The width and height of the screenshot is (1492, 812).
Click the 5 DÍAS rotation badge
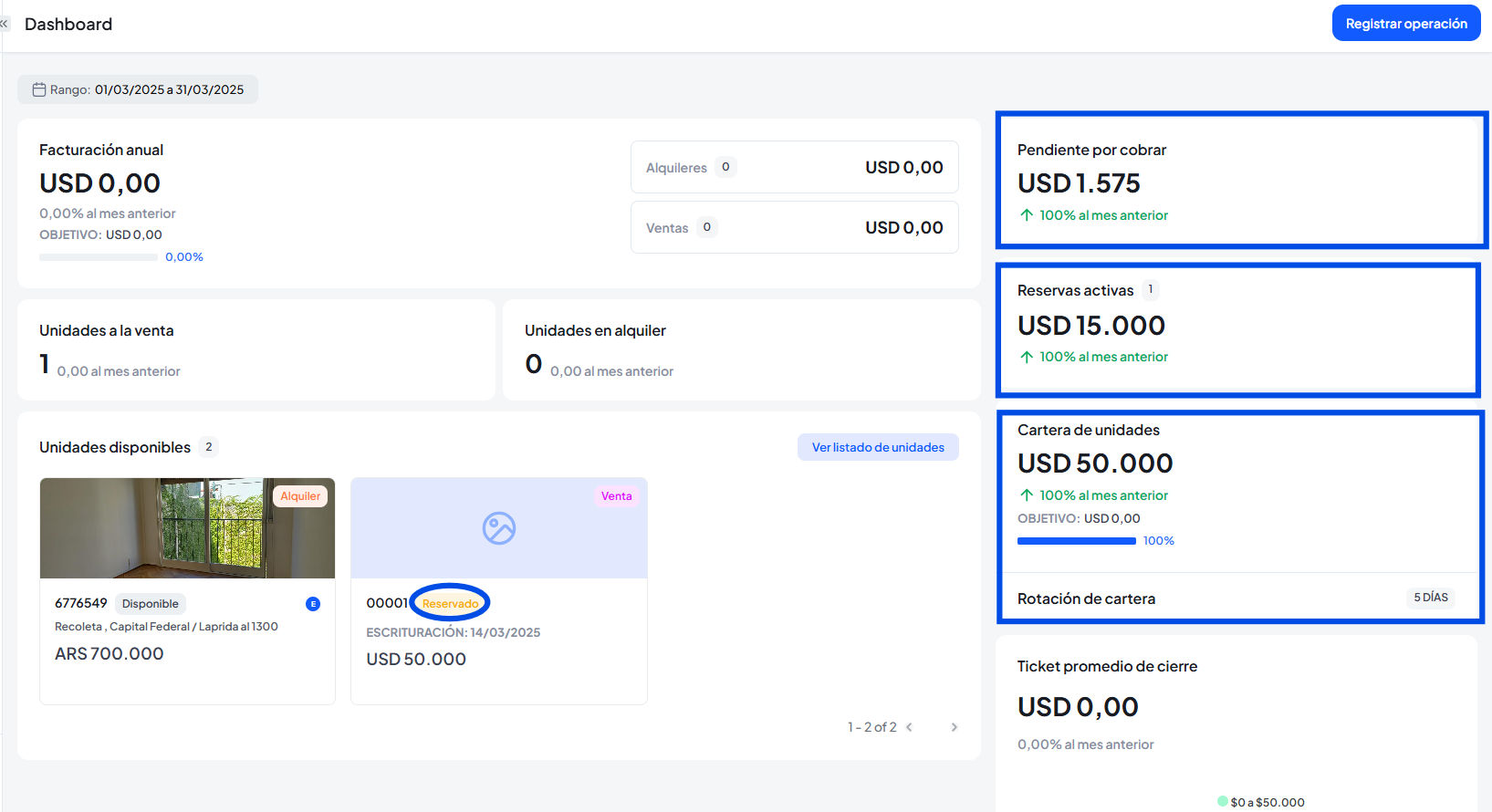[1430, 598]
